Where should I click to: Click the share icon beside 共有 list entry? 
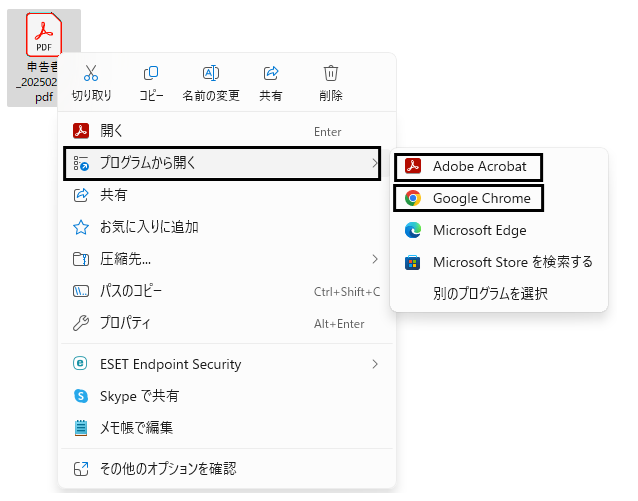pos(81,195)
